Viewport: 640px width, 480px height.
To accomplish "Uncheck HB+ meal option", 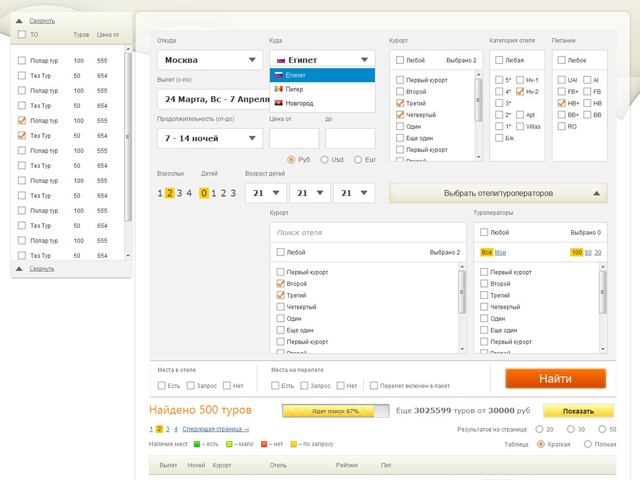I will [562, 103].
